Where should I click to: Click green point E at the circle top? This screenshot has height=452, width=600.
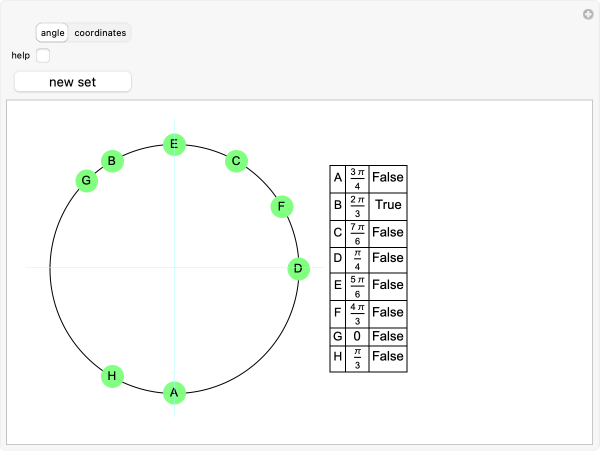click(x=174, y=145)
